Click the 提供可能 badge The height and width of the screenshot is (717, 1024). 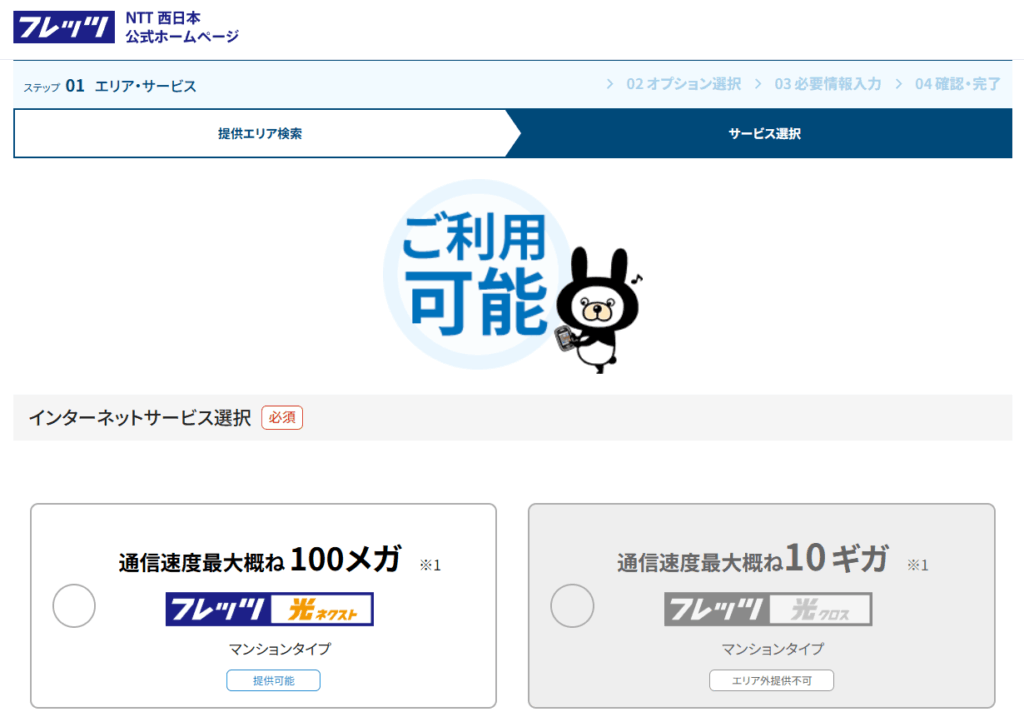pyautogui.click(x=273, y=680)
